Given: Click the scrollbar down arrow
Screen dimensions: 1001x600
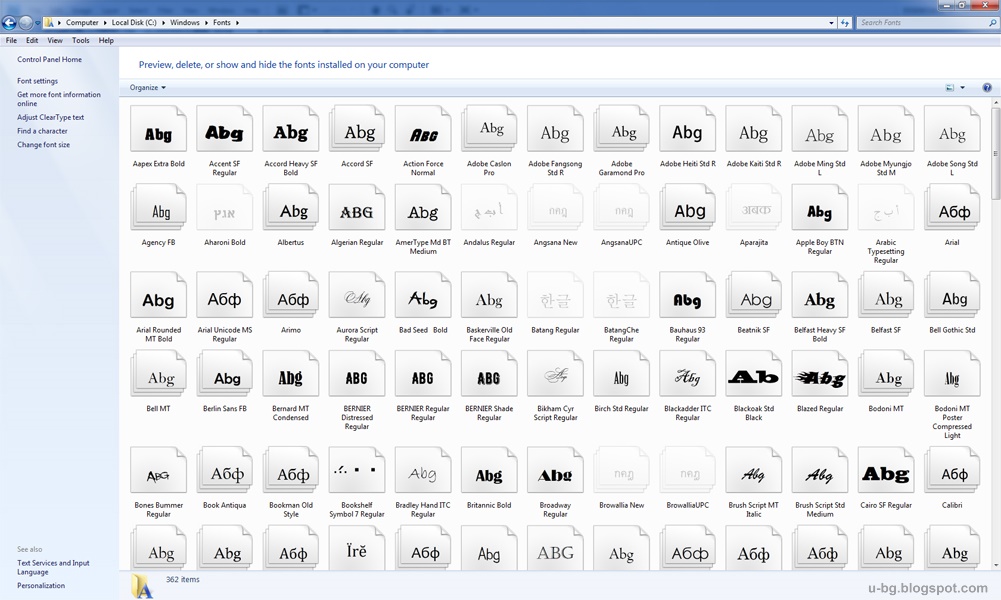Looking at the screenshot, I should (x=995, y=565).
